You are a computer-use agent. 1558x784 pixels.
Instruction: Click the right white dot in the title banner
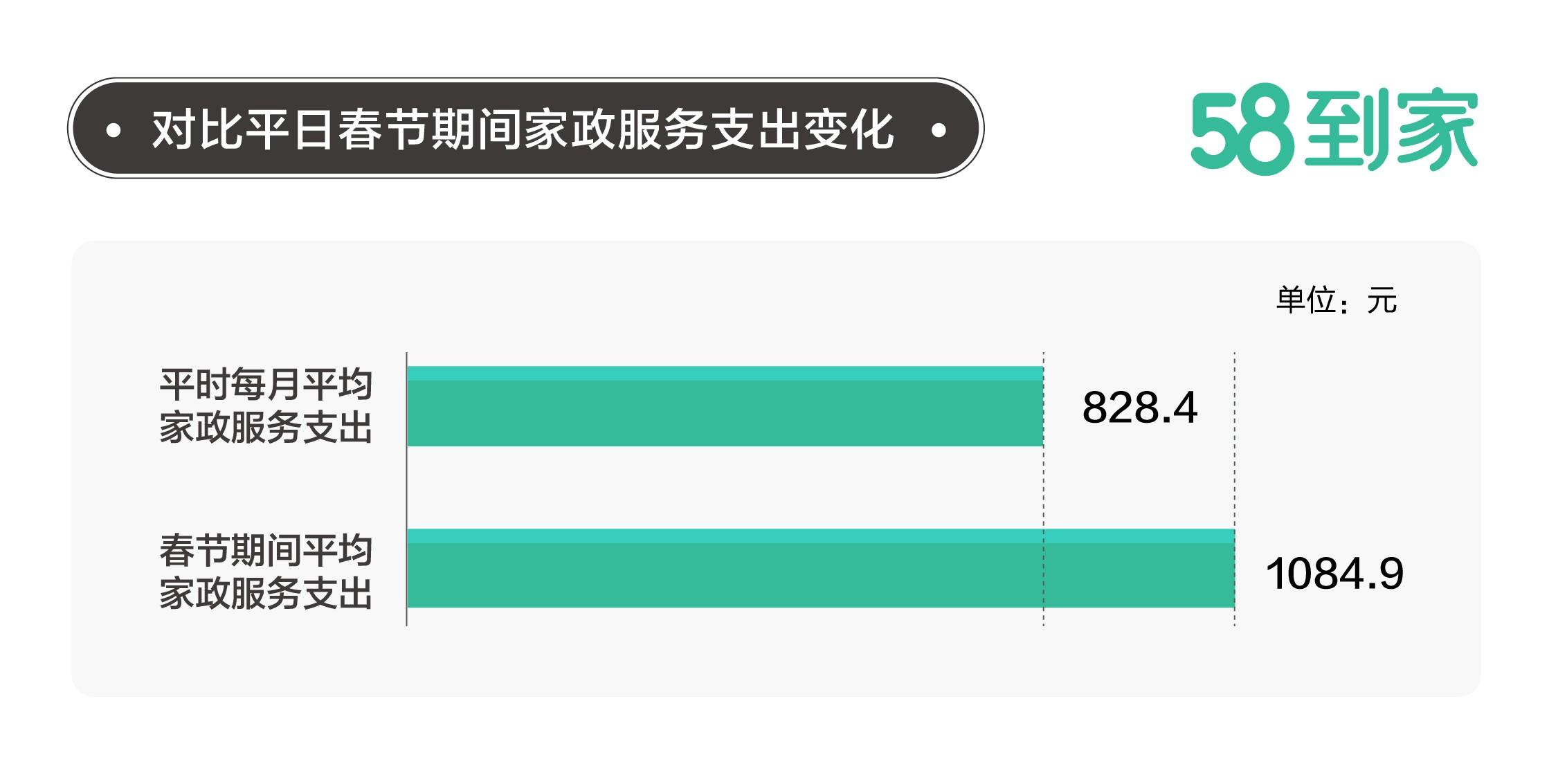coord(939,129)
